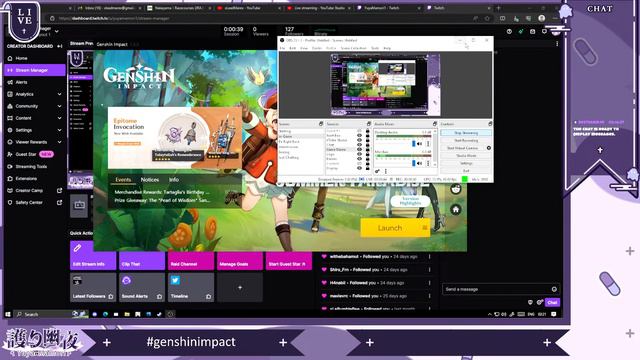Pop out the OBS Controls dock

(x=490, y=124)
